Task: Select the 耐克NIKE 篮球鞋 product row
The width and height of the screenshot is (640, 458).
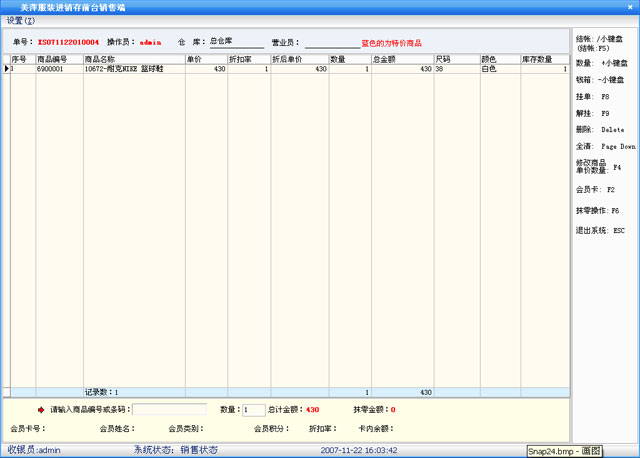Action: (133, 70)
